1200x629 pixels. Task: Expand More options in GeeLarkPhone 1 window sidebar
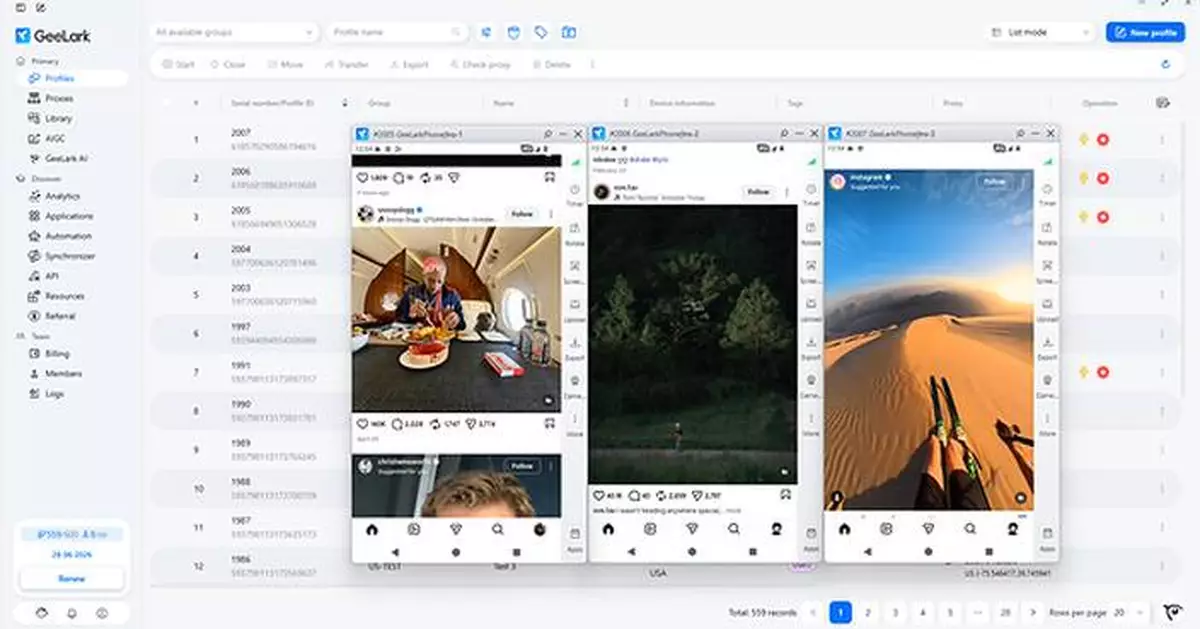(x=575, y=423)
